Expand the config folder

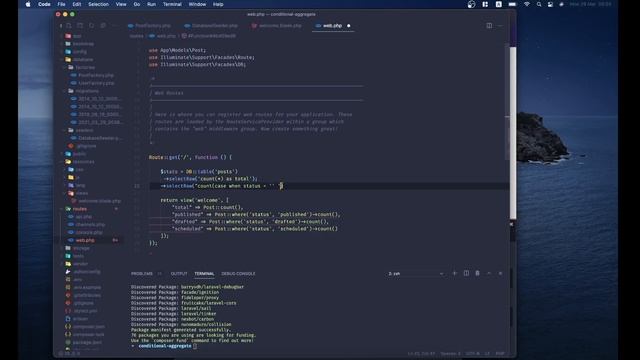click(80, 52)
